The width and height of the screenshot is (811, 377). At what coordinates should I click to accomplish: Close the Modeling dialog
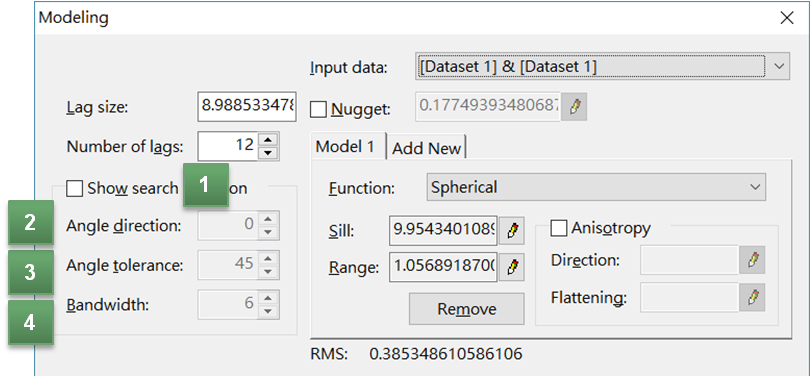click(787, 18)
